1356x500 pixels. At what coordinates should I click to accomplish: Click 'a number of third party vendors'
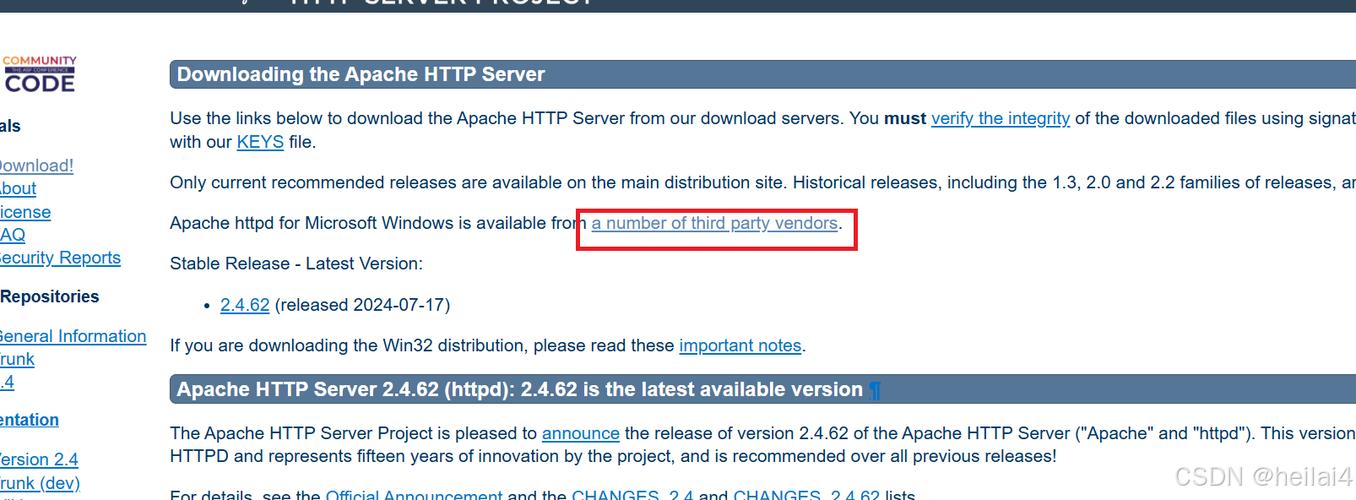[x=714, y=223]
